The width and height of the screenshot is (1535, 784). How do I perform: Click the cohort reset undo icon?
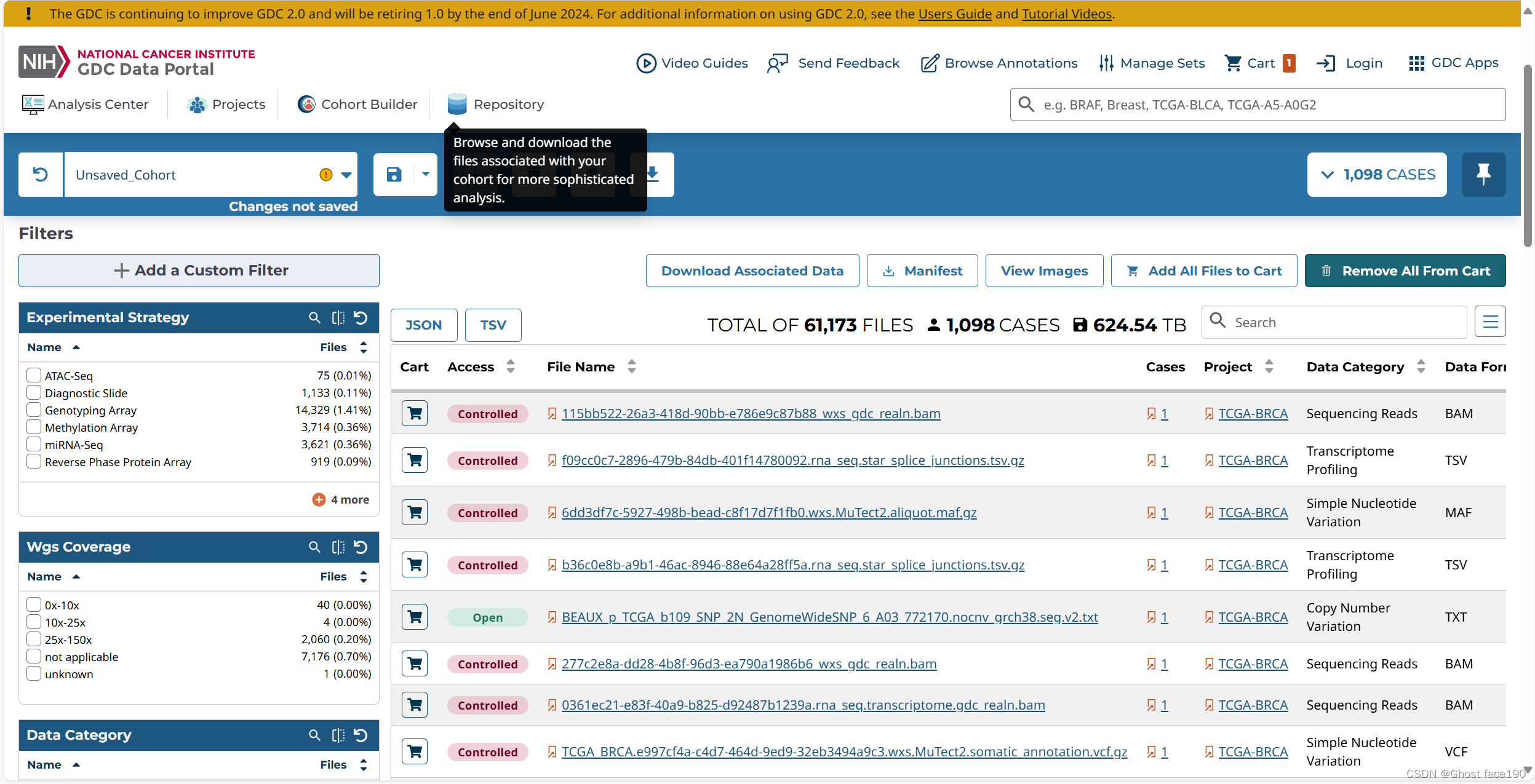point(41,175)
